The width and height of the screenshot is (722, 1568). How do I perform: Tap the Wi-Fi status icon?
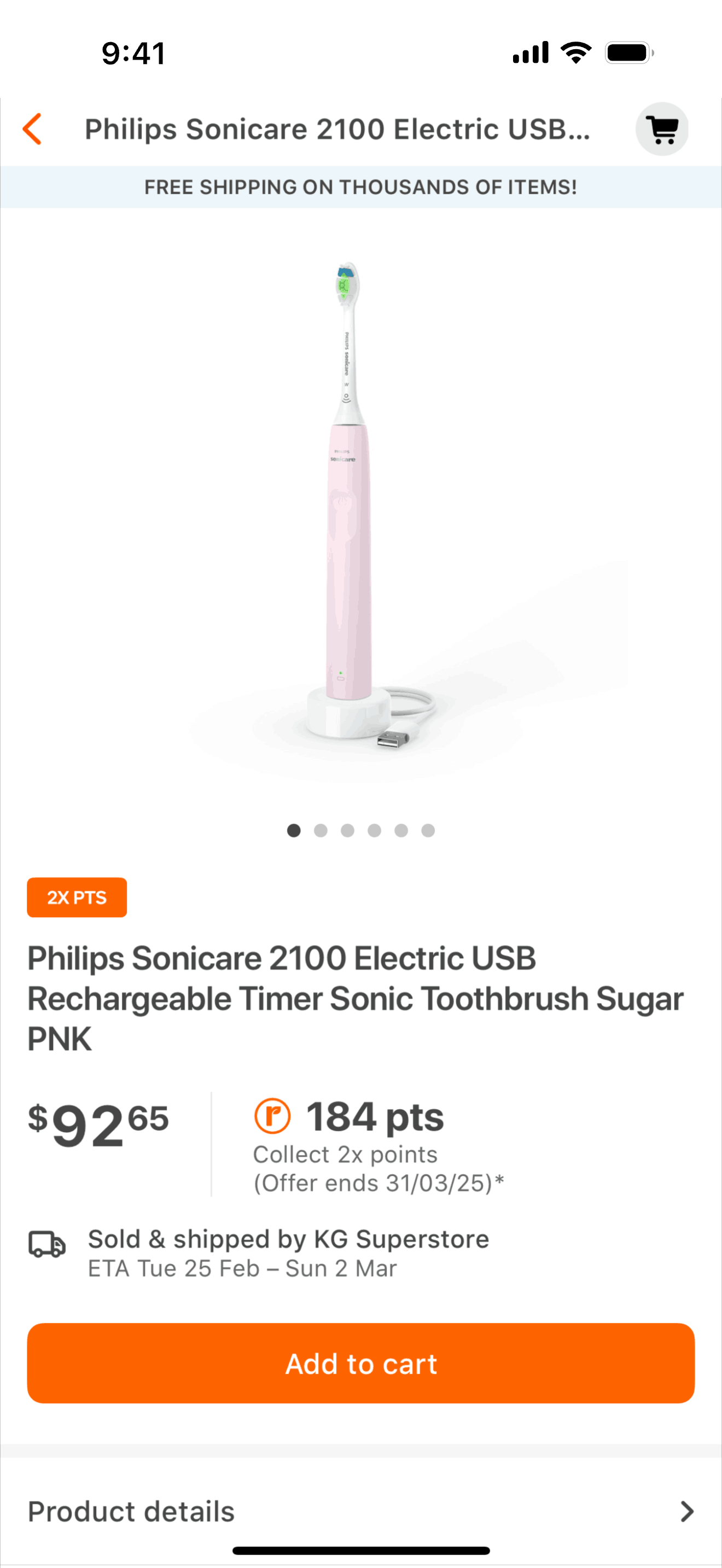576,53
